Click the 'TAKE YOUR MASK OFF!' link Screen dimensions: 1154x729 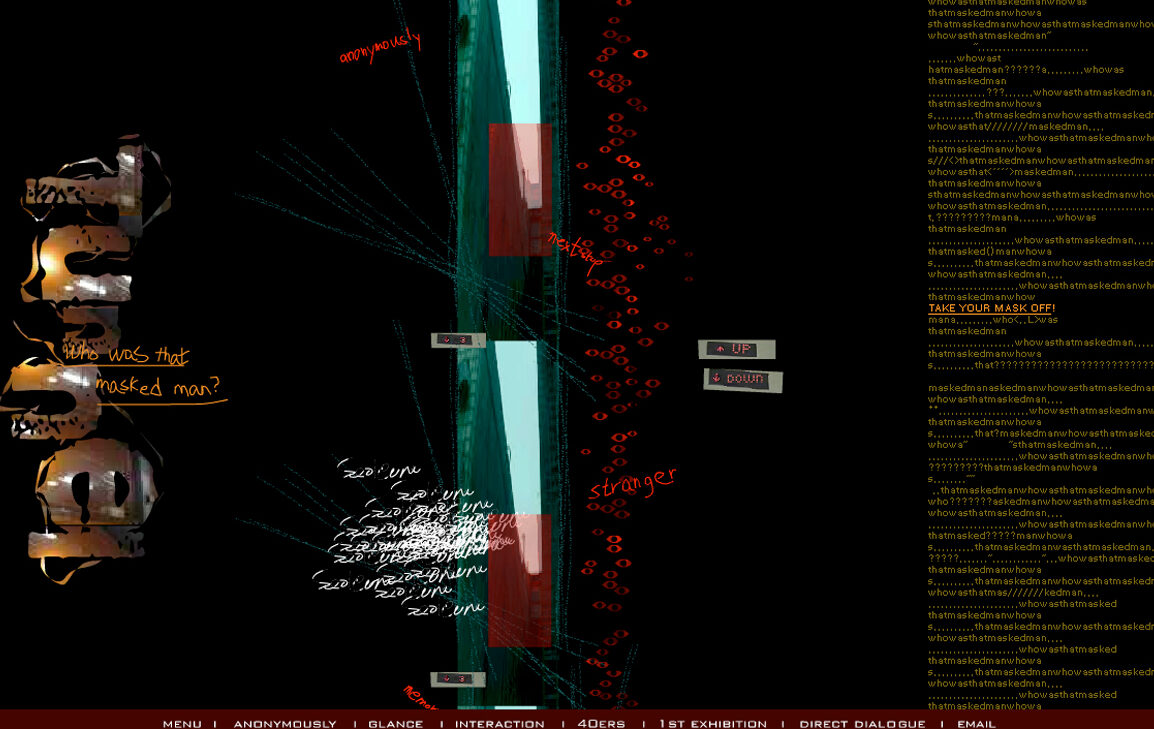click(990, 308)
